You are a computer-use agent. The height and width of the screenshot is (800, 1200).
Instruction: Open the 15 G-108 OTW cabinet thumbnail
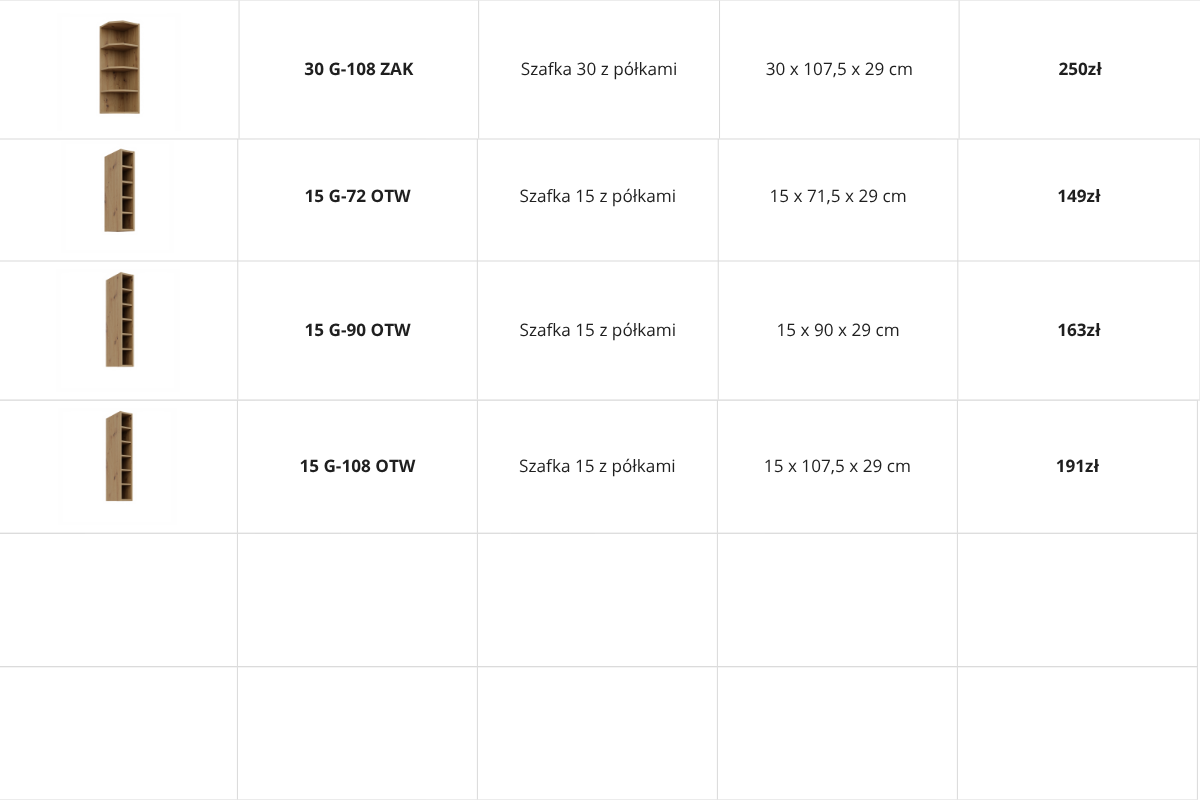[x=119, y=457]
